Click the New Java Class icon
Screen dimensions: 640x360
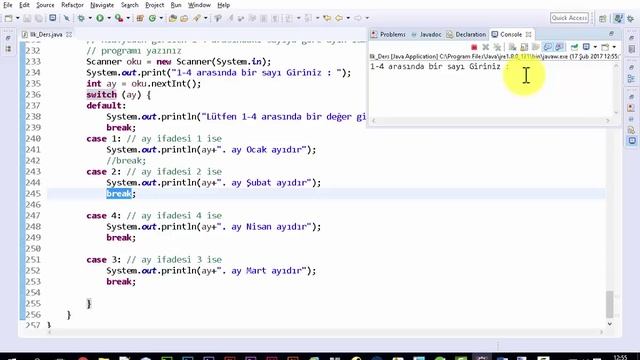[152, 18]
